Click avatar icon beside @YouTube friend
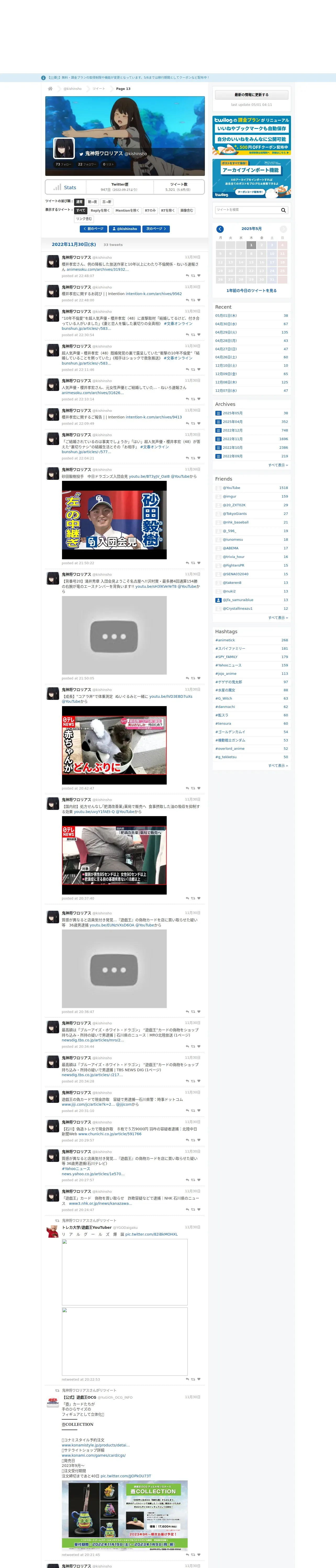Viewport: 336px width, 1568px height. pyautogui.click(x=218, y=488)
